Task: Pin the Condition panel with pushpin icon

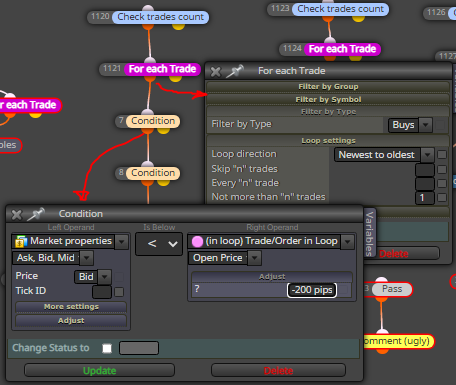Action: pyautogui.click(x=36, y=214)
